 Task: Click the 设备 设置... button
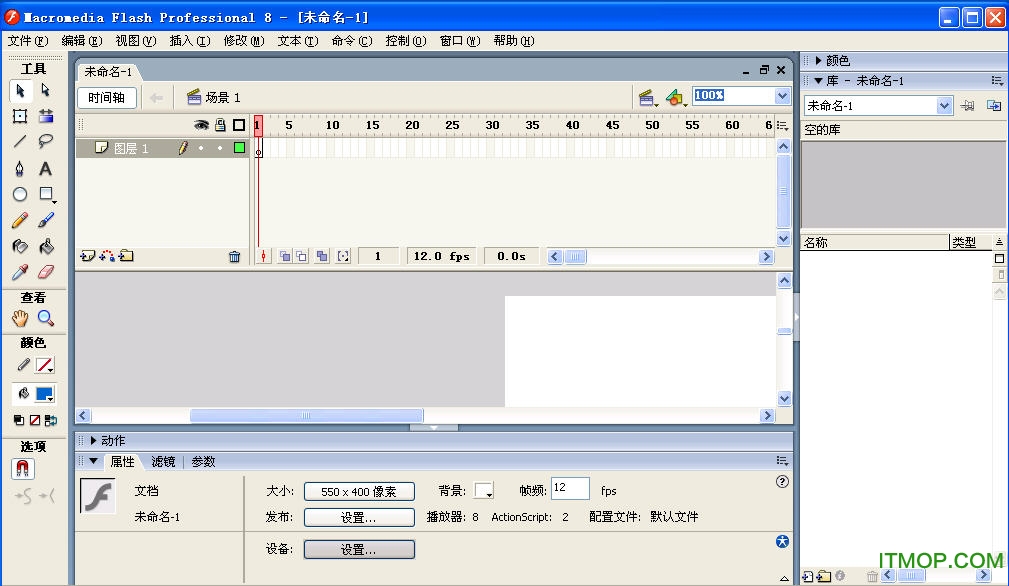point(359,549)
